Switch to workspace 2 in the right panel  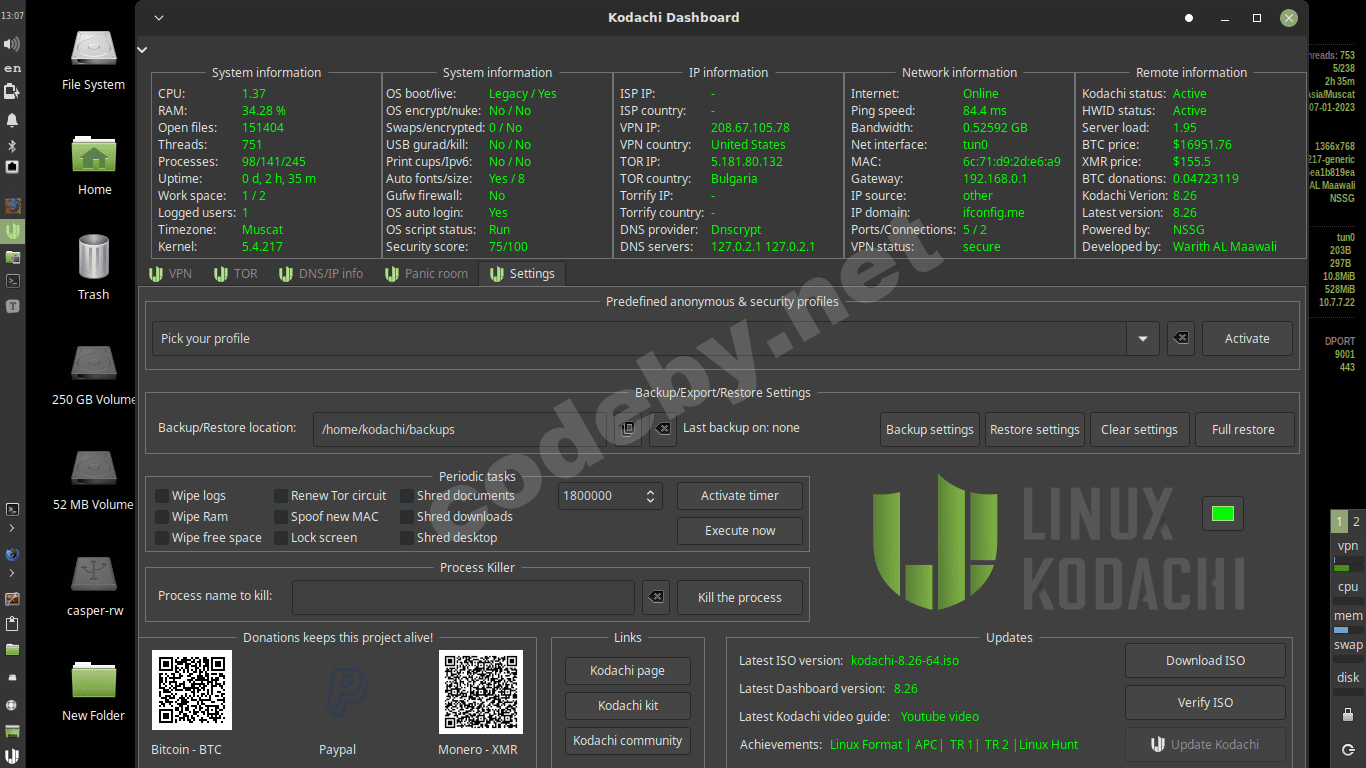pyautogui.click(x=1356, y=521)
